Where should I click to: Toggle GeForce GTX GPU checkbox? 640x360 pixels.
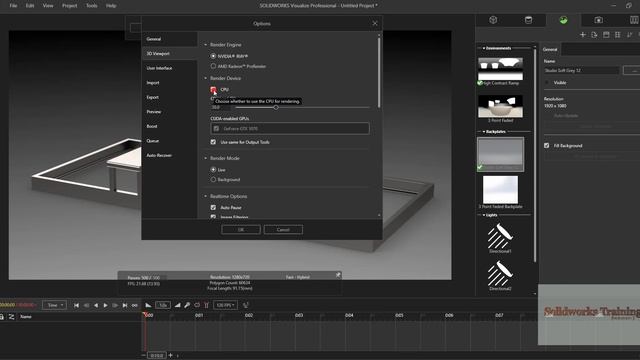[x=216, y=129]
